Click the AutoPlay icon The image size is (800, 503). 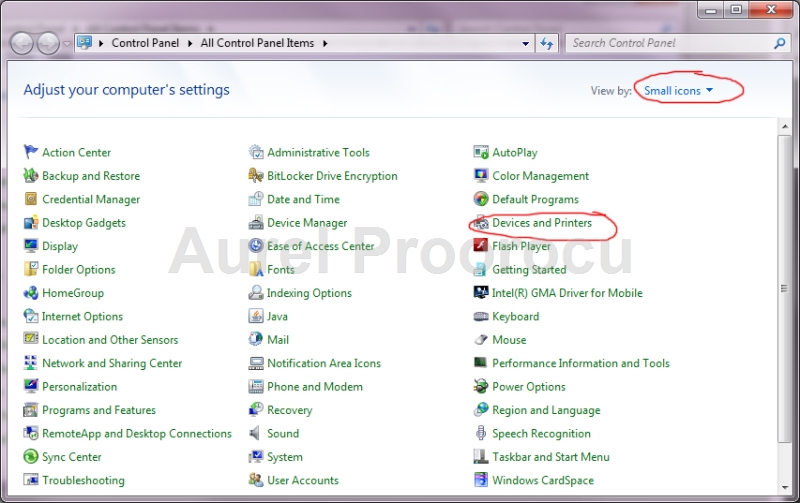pyautogui.click(x=481, y=152)
